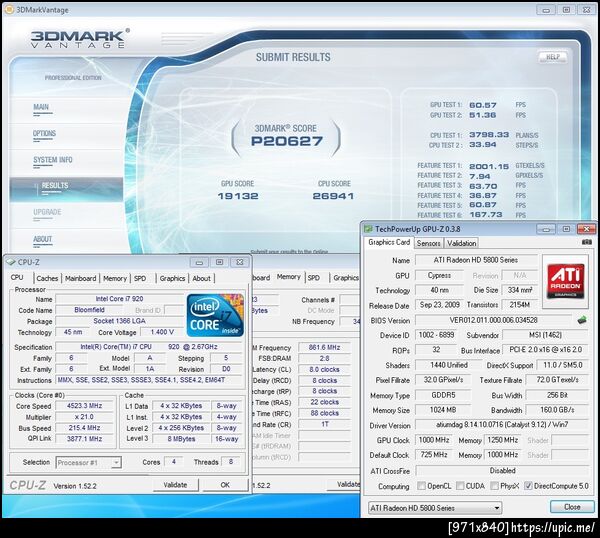Click the ATI Radeon logo in GPU-Z
600x538 pixels.
565,281
